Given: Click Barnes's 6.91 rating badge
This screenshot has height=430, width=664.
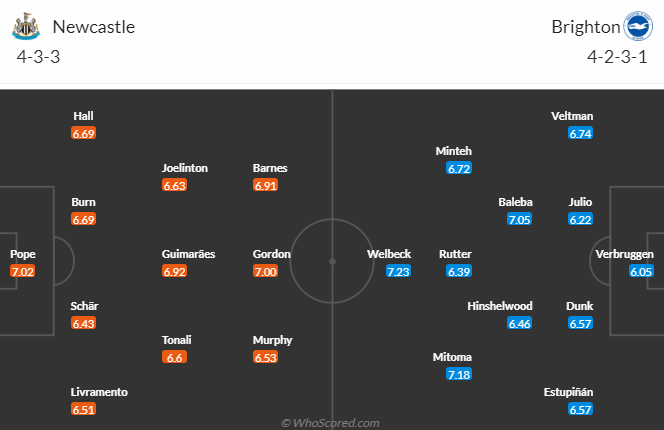Looking at the screenshot, I should pos(266,185).
